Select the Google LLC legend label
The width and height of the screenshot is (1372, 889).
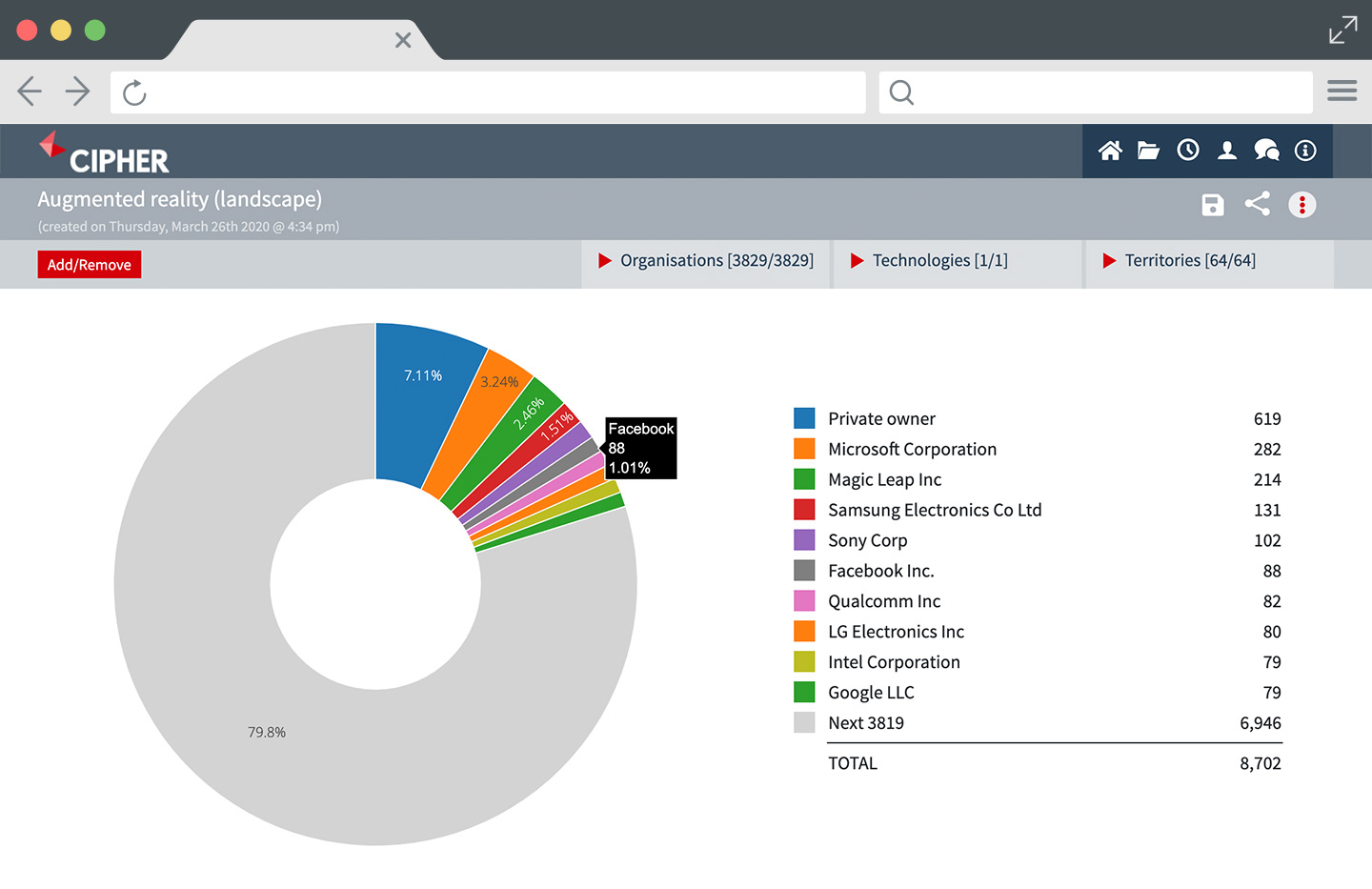click(x=871, y=693)
